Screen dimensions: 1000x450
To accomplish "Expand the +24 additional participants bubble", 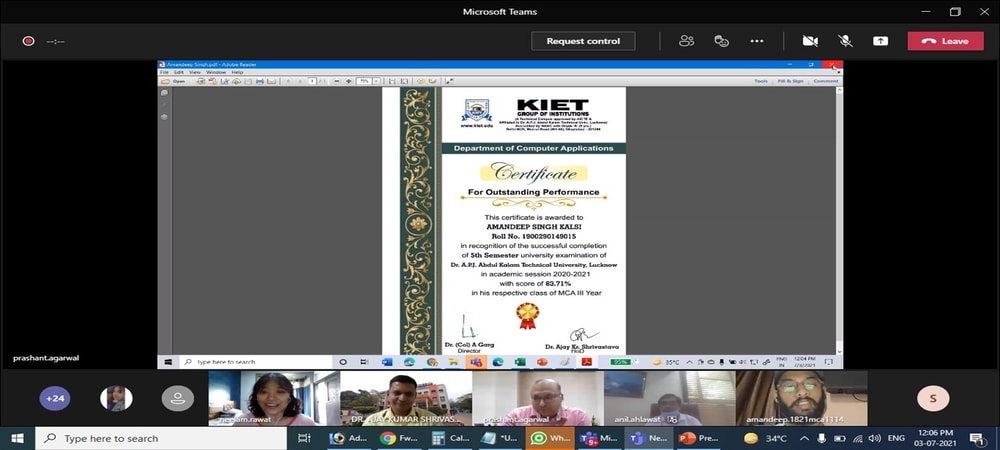I will [x=55, y=398].
